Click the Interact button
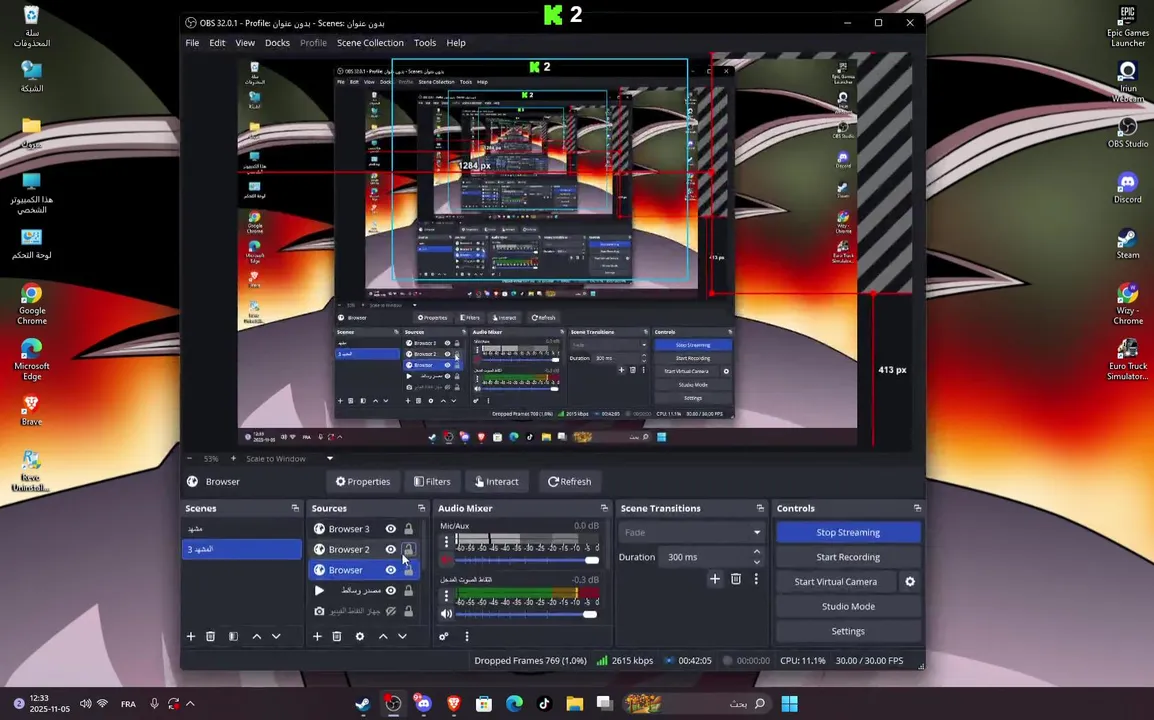 coord(497,481)
